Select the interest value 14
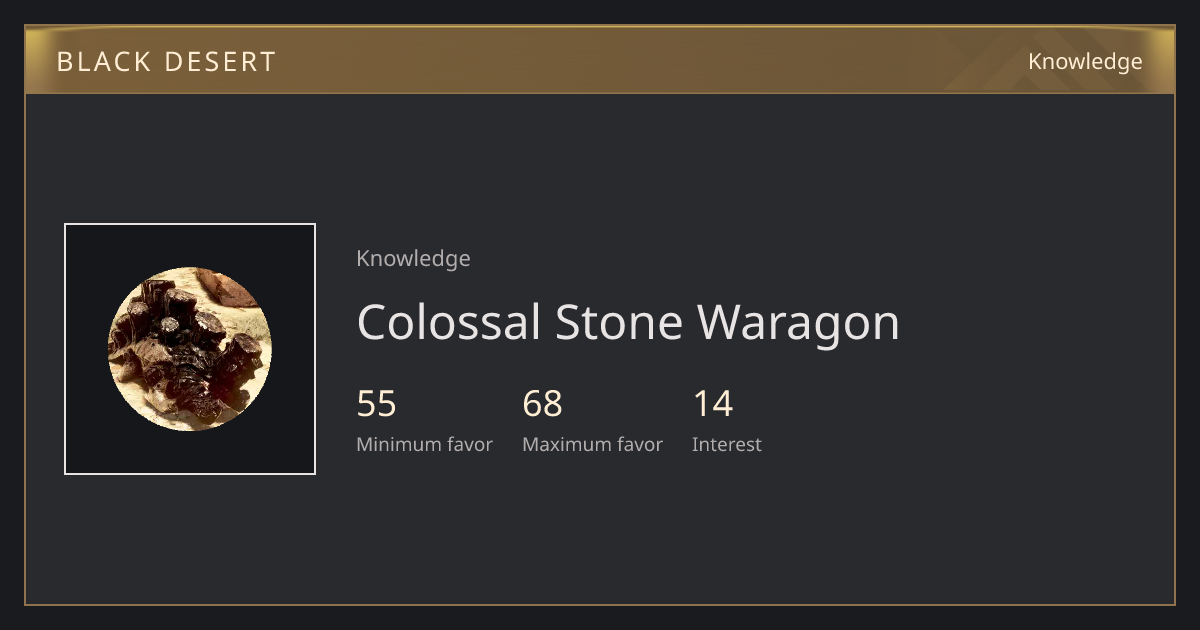 (713, 404)
